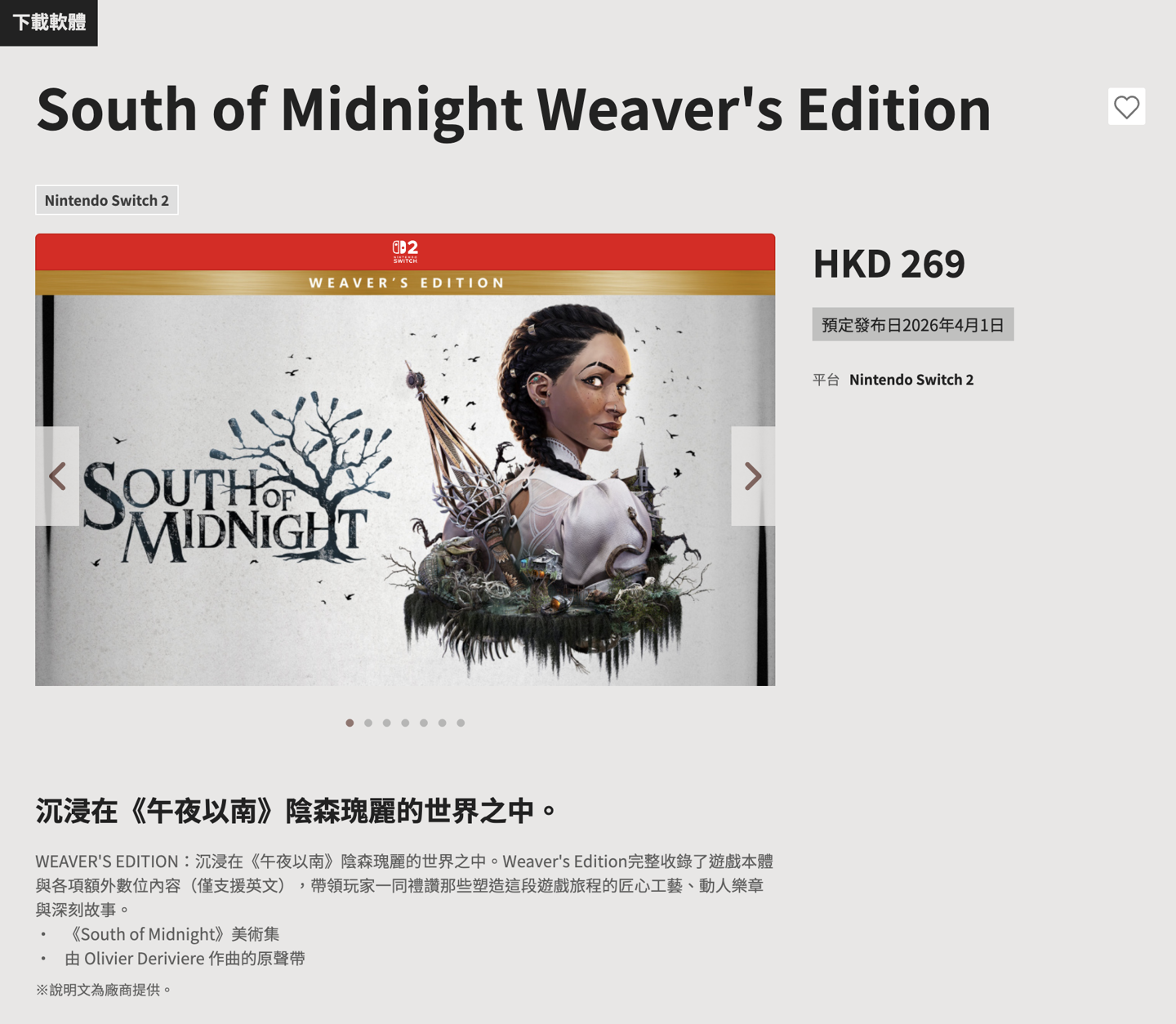Select the sixth carousel dot
Viewport: 1176px width, 1024px height.
click(x=443, y=723)
